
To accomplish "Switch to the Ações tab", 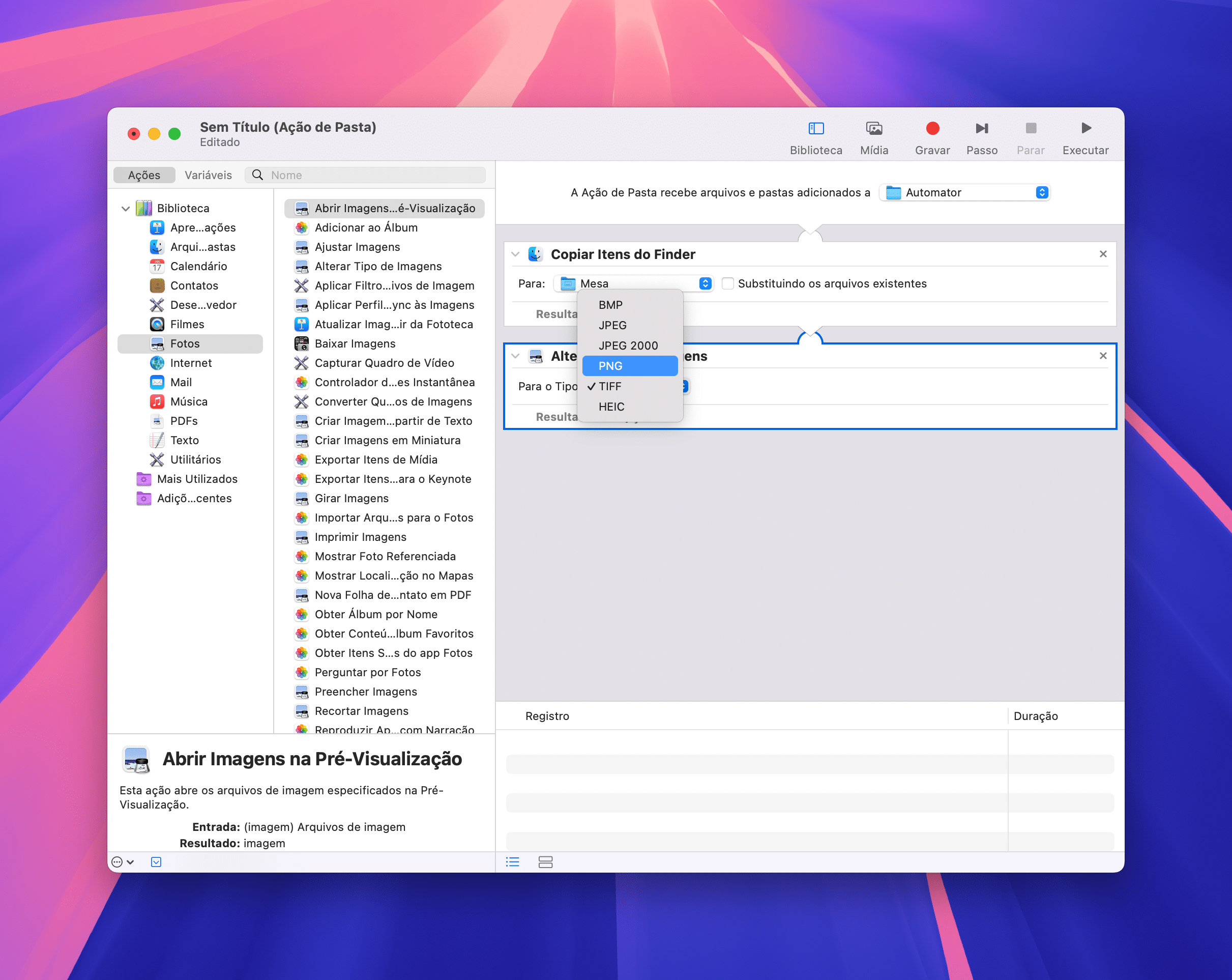I will (x=144, y=176).
